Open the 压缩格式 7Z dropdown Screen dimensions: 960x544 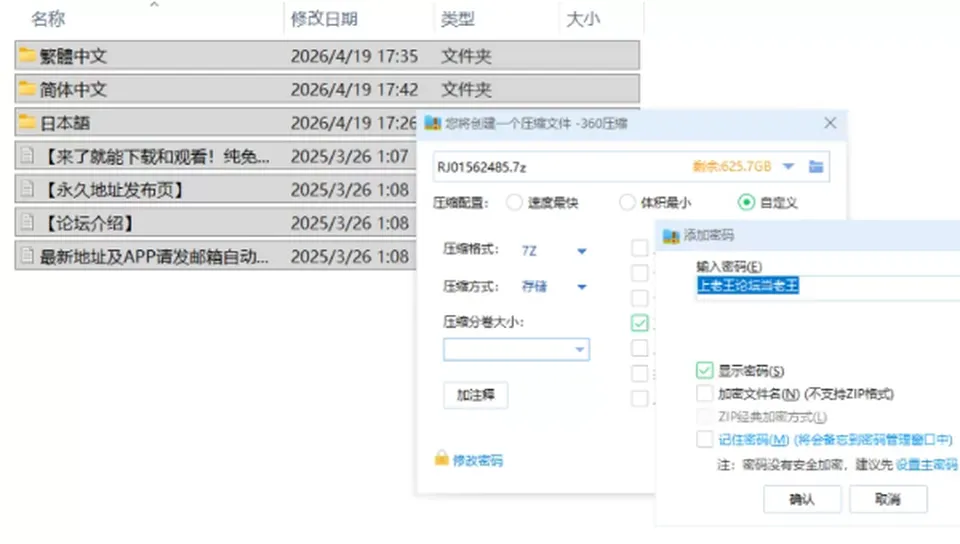(582, 251)
